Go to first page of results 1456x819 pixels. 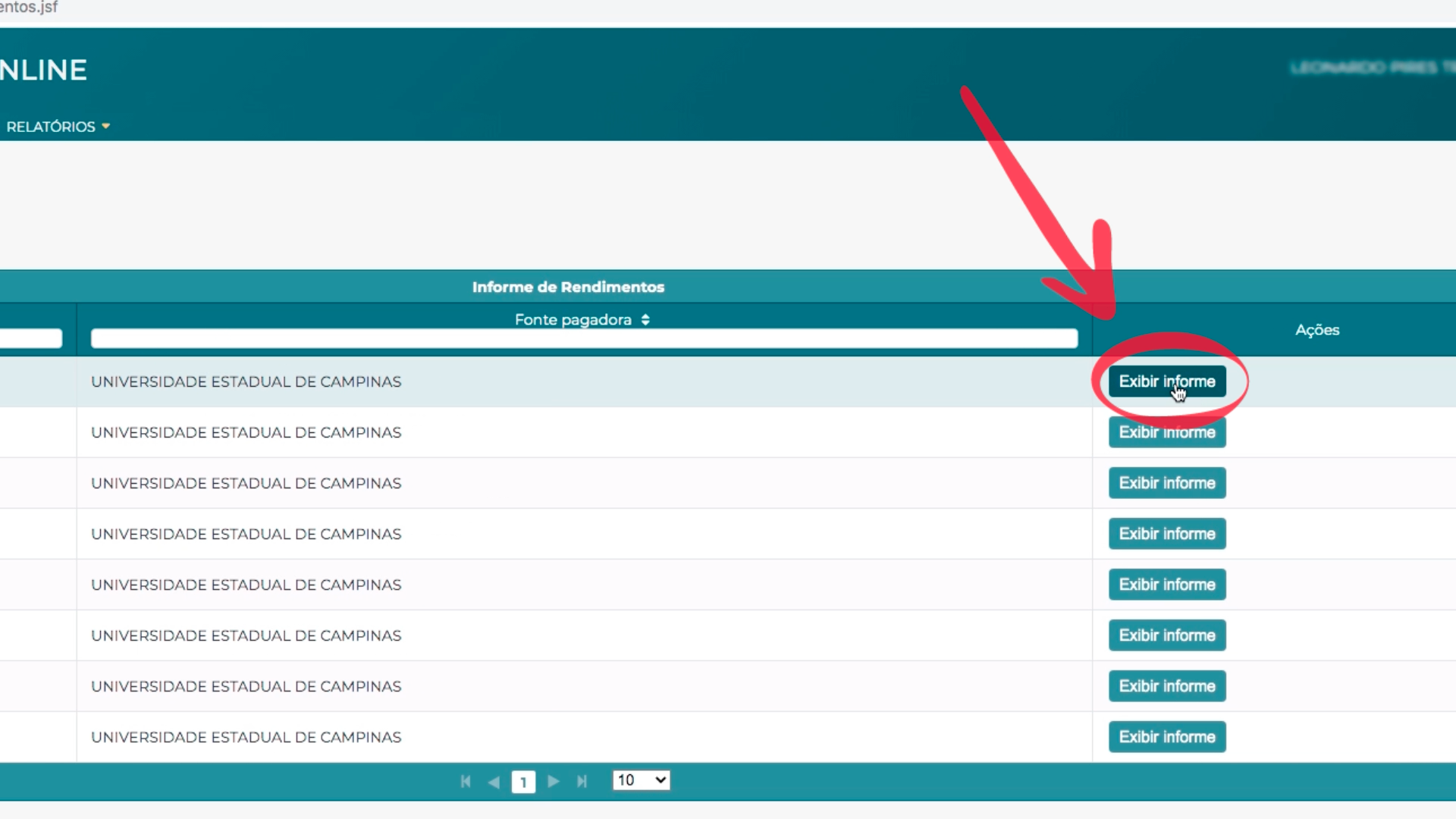click(x=466, y=781)
